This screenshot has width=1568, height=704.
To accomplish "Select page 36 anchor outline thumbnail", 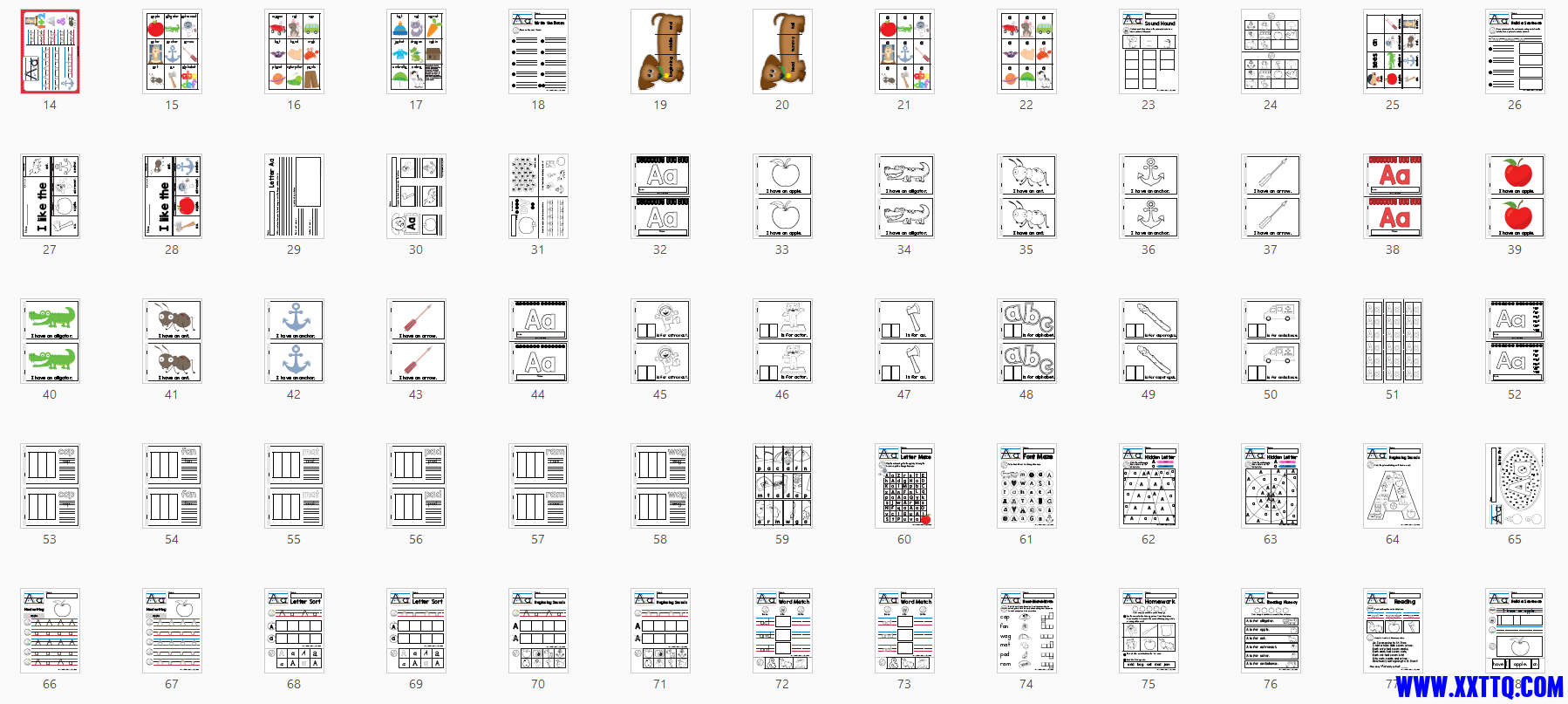I will tap(1149, 196).
